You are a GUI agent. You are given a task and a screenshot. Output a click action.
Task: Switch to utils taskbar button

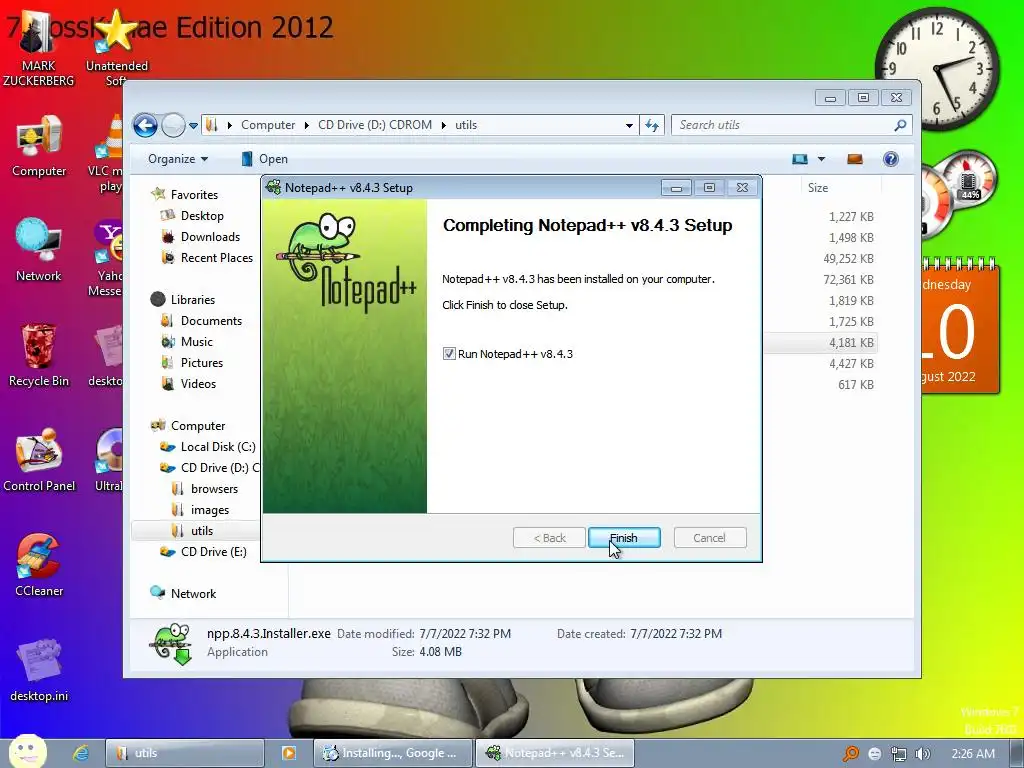click(x=185, y=753)
